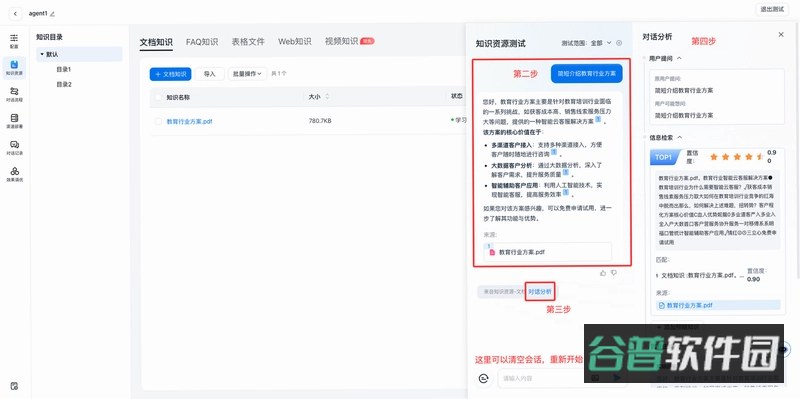Select 目录2 in the knowledge directory
This screenshot has height=399, width=800.
coord(64,84)
